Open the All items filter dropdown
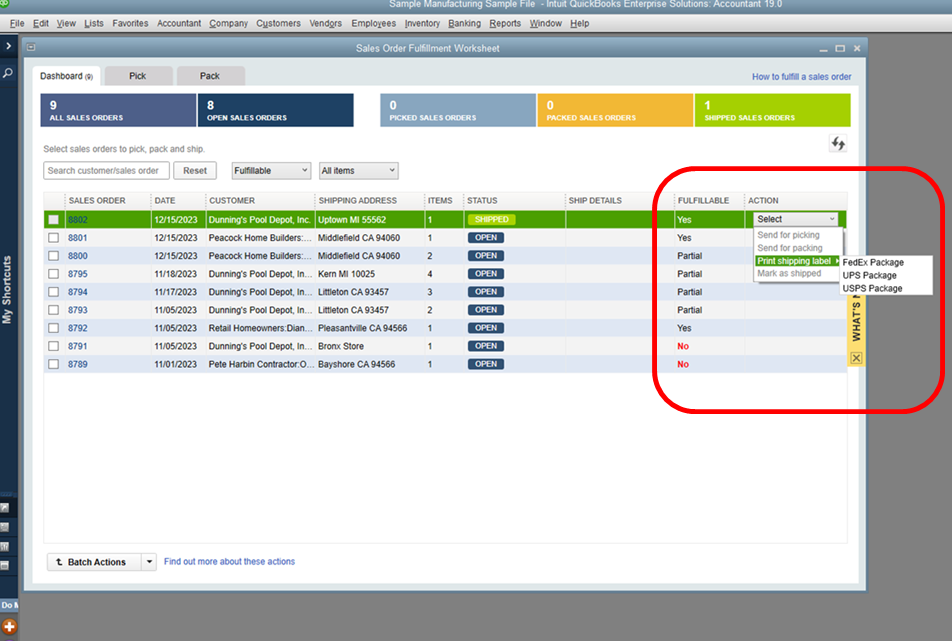 359,171
